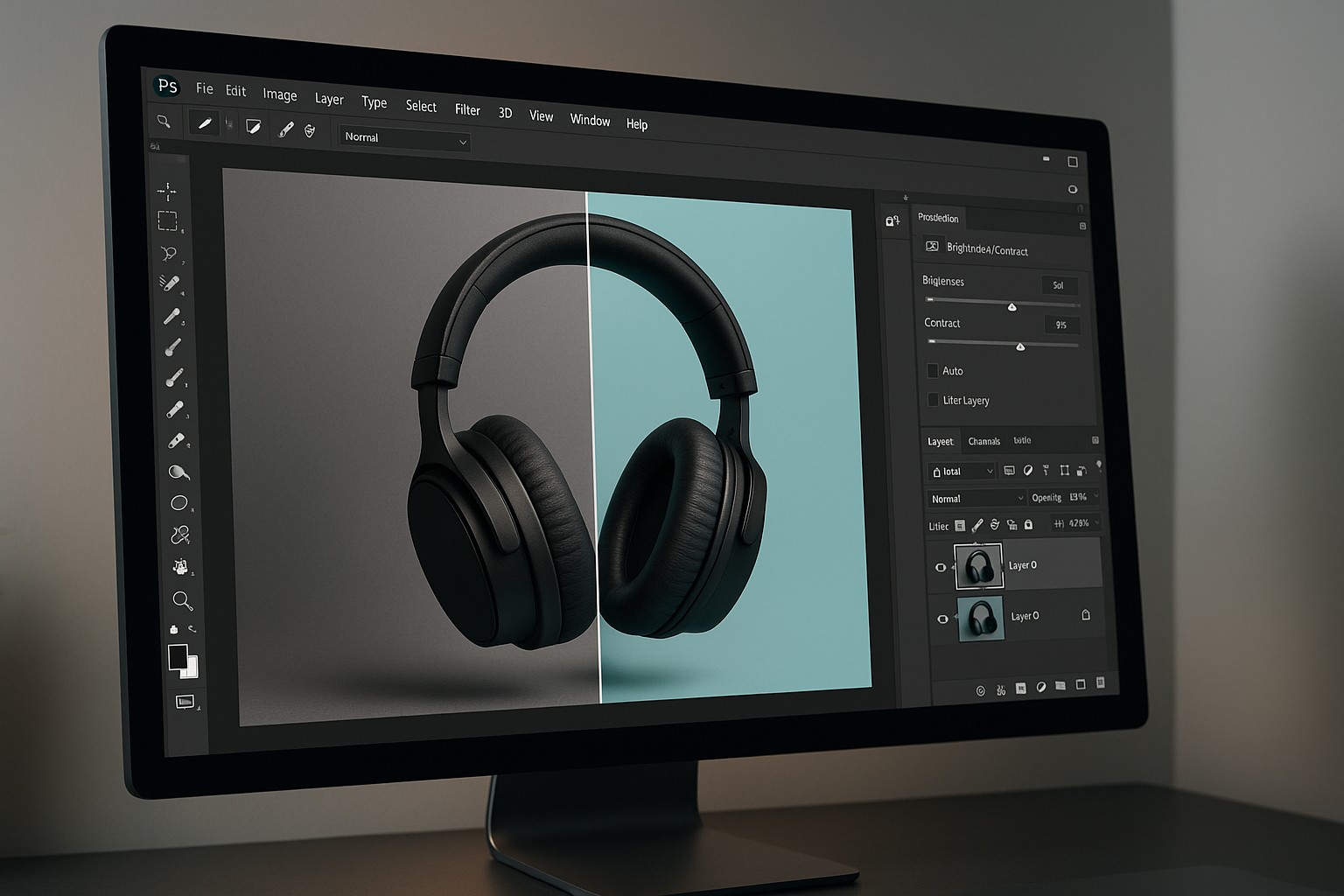Open the collapsed panel icon beside Properties
Screen dimensions: 1344x896
tap(892, 221)
